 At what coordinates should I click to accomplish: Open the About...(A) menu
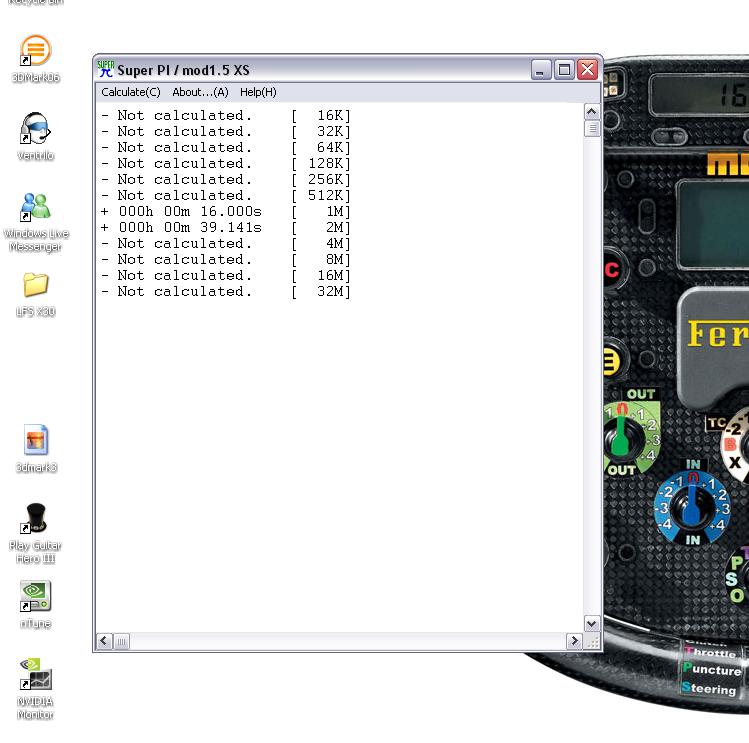click(200, 92)
